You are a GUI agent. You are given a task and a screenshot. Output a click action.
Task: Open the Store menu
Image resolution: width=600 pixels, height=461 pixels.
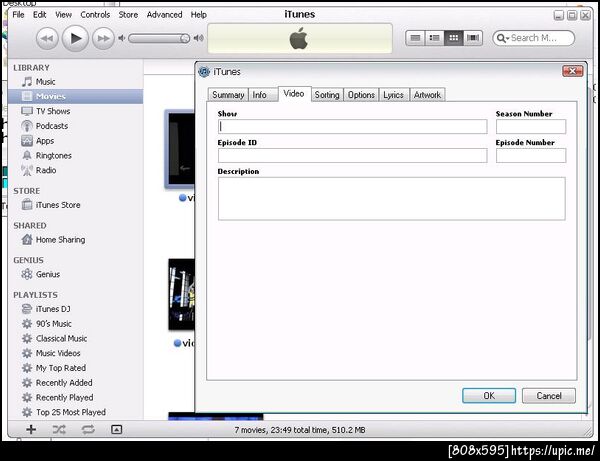(x=128, y=15)
